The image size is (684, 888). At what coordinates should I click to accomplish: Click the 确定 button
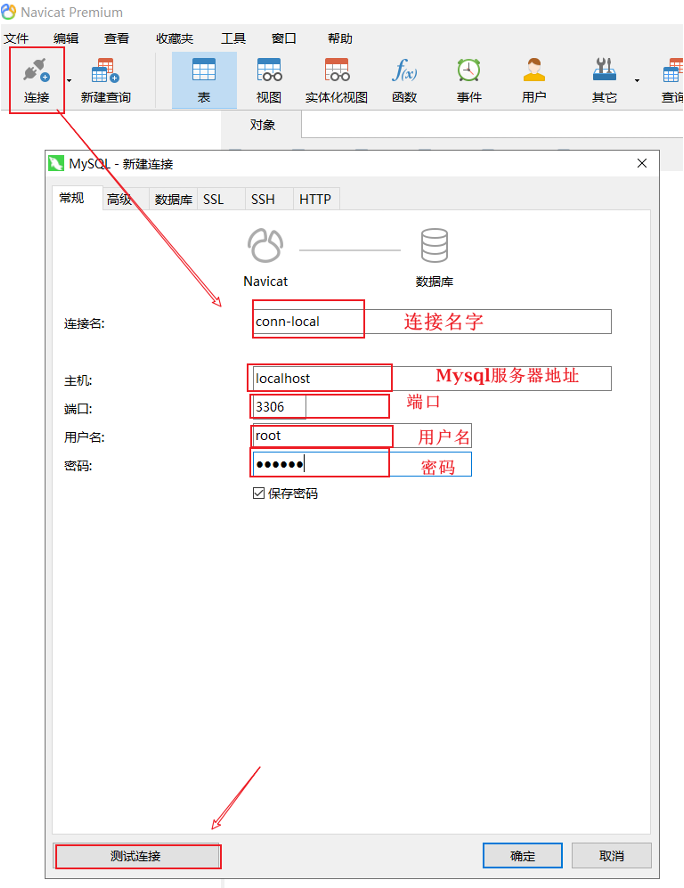click(x=522, y=856)
